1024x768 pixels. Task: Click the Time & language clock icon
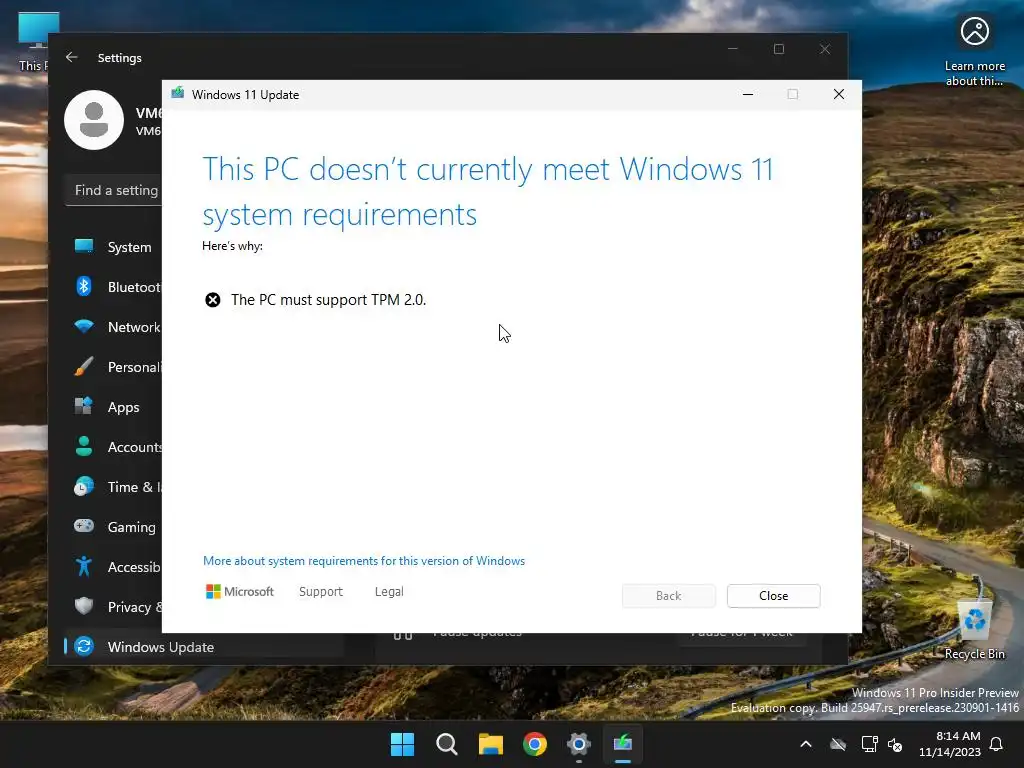point(84,487)
